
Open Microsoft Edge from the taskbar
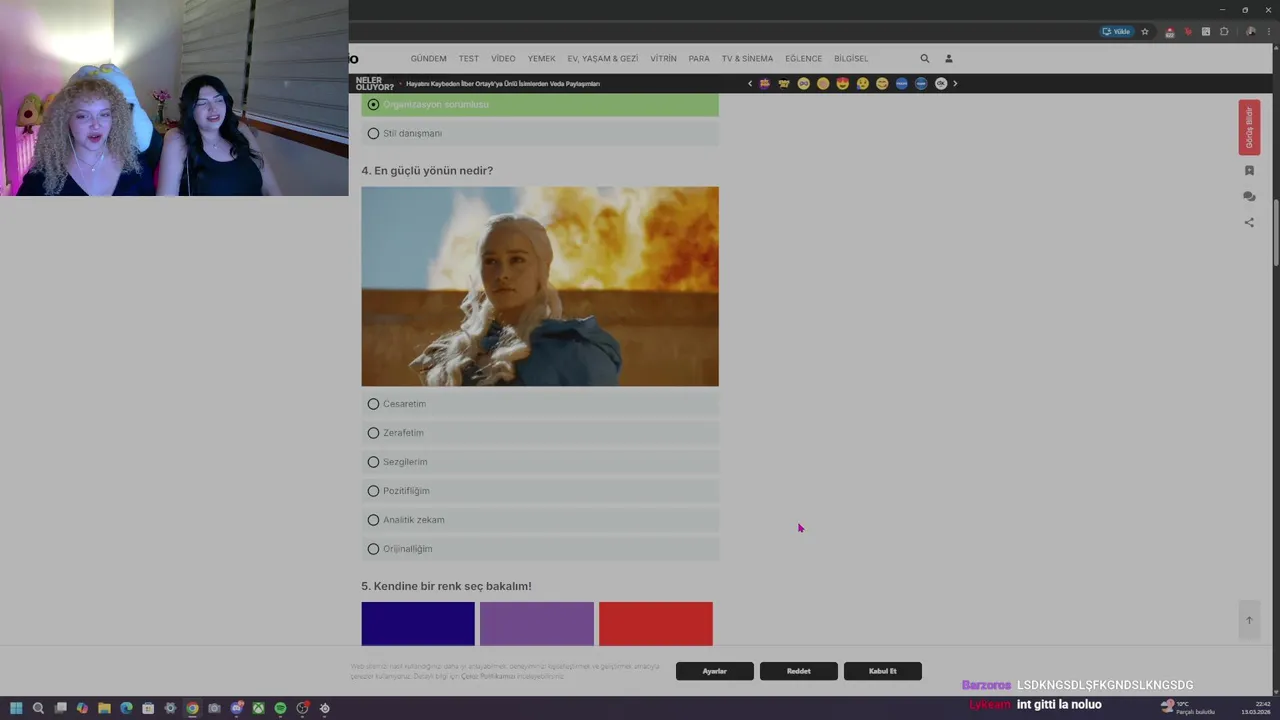click(x=126, y=708)
